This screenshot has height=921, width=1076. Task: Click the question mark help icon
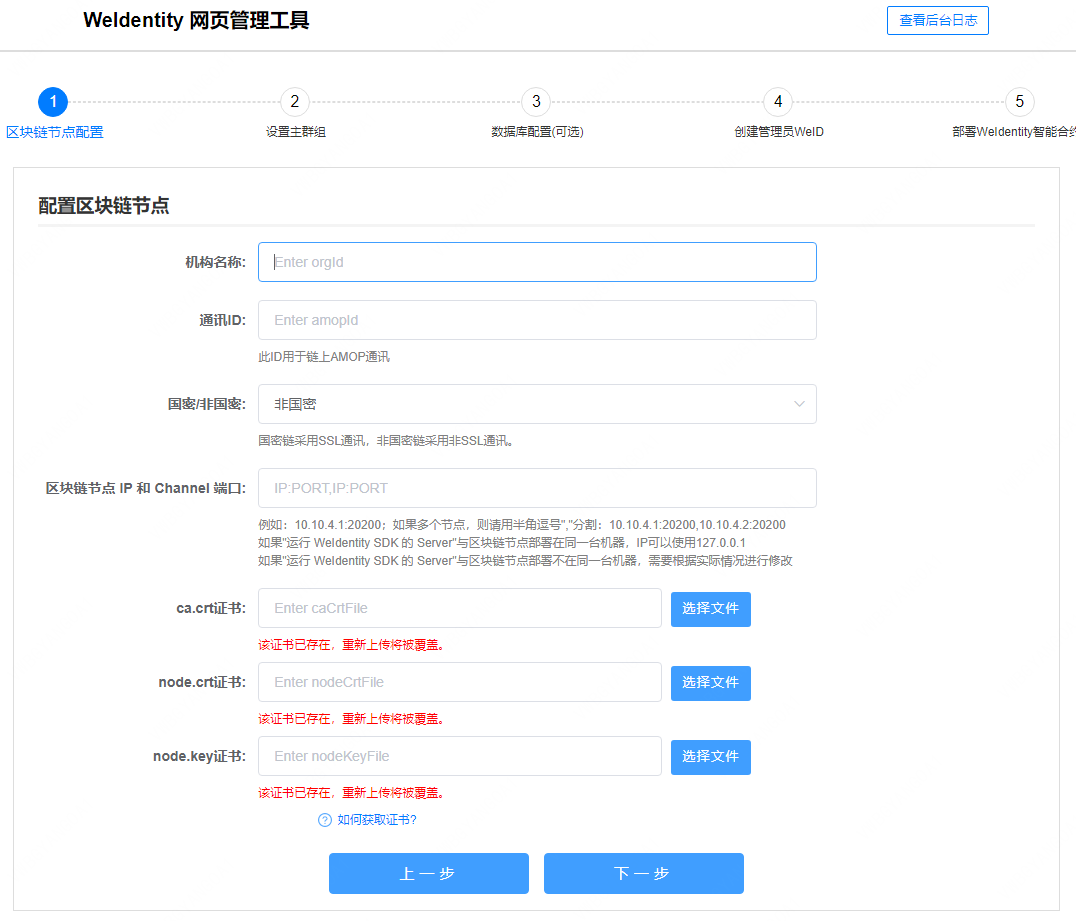click(x=325, y=820)
